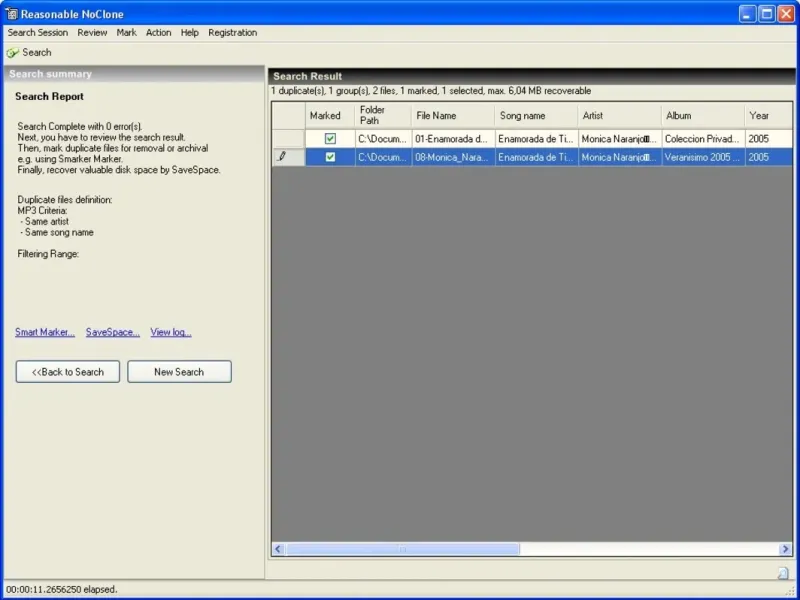Sort by the Artist column header
Image resolution: width=800 pixels, height=600 pixels.
(619, 115)
